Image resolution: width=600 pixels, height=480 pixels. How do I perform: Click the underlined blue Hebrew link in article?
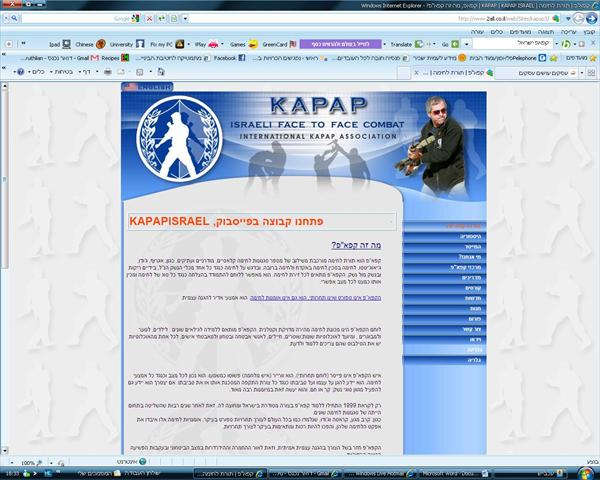(315, 297)
